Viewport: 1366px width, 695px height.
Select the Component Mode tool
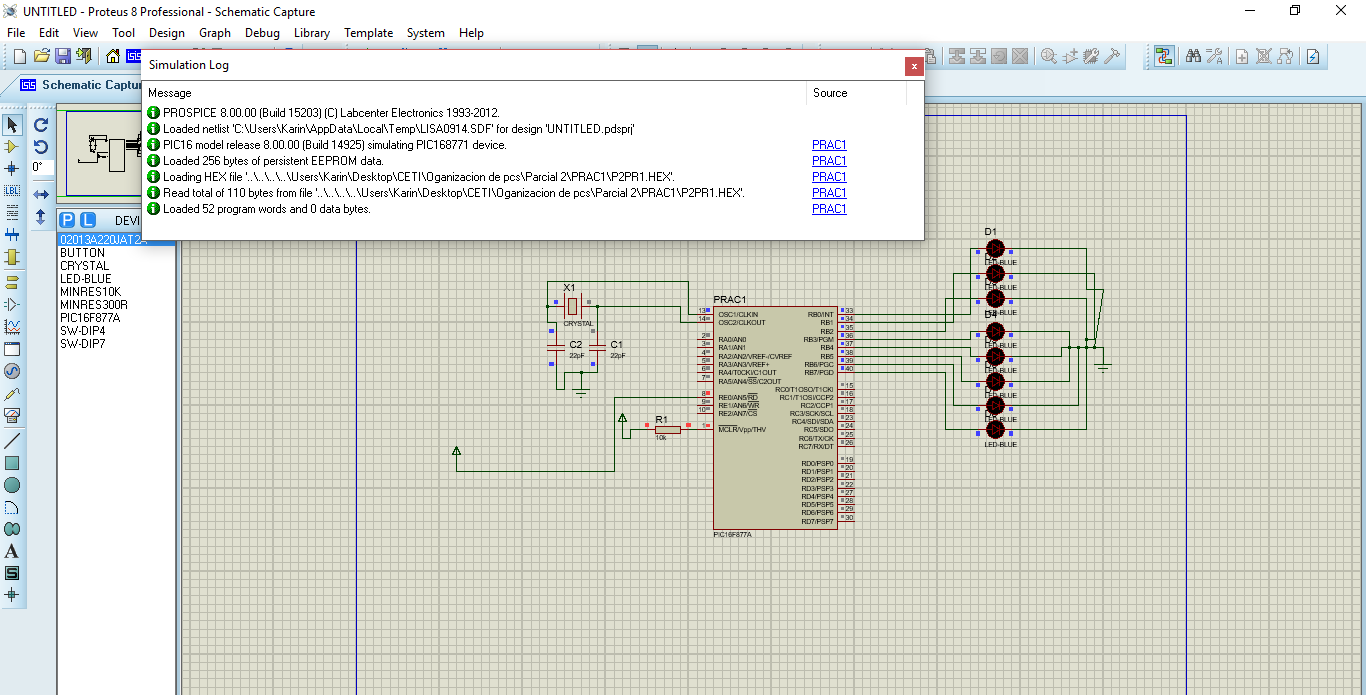pos(12,147)
